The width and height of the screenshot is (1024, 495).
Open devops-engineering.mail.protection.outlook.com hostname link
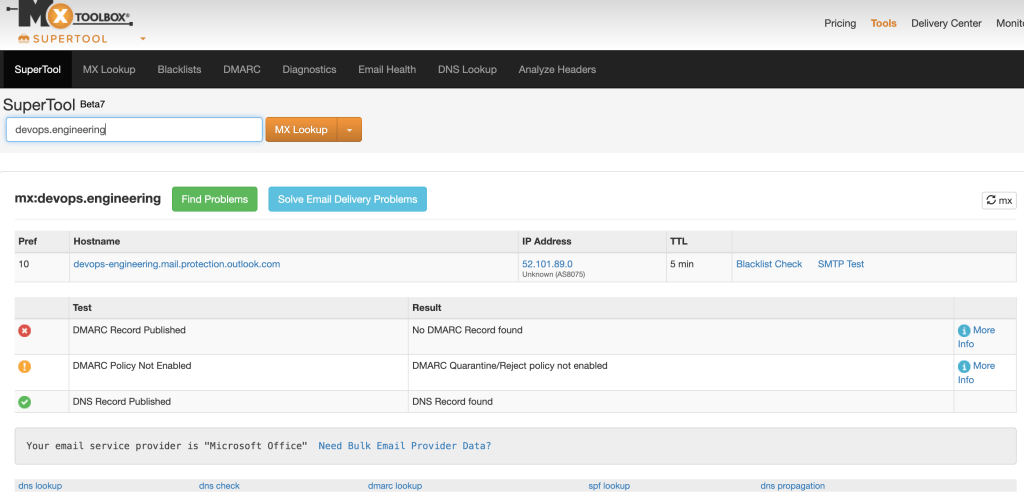177,264
